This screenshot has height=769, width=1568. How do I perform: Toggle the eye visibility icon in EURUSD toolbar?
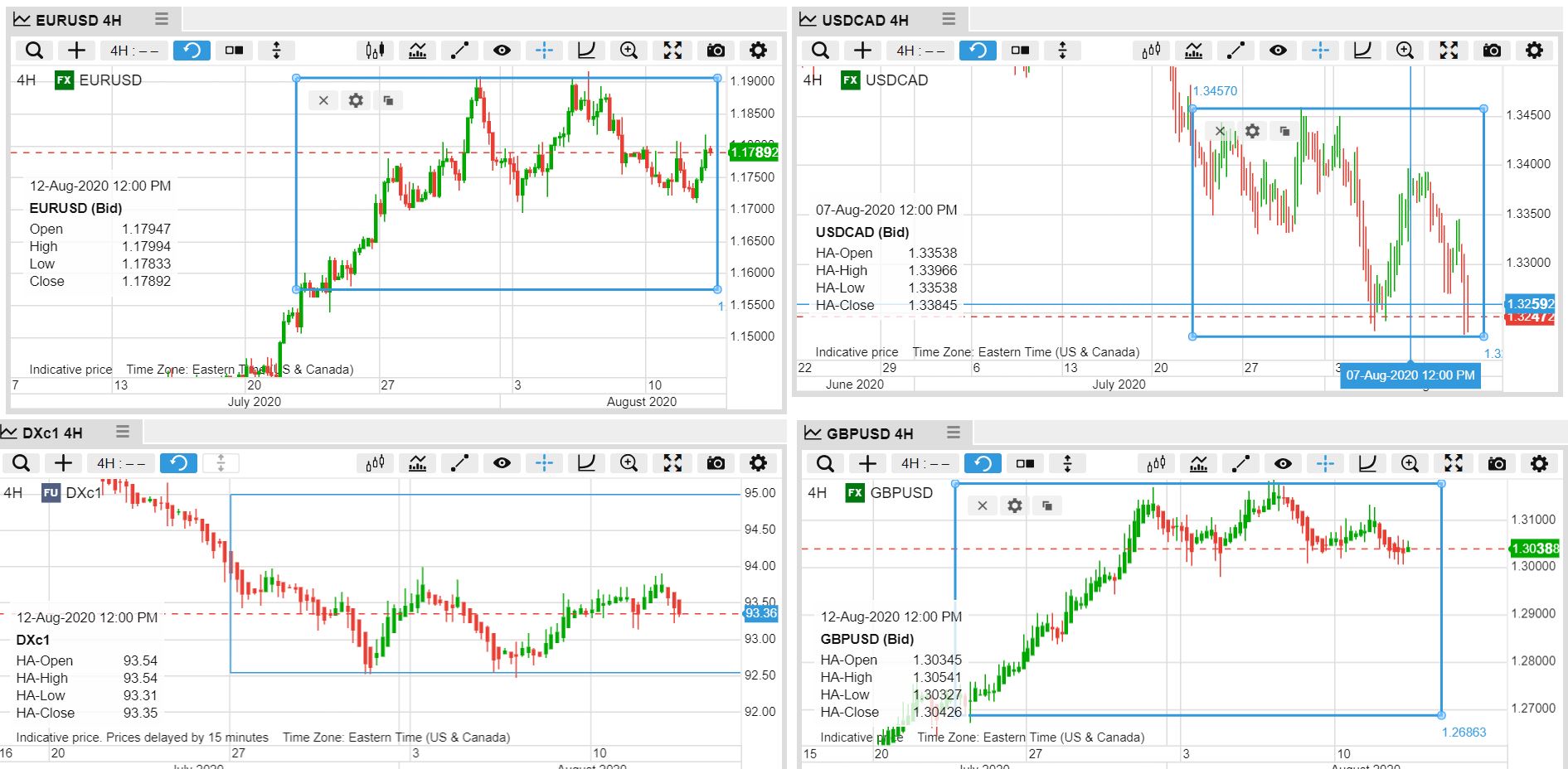click(502, 51)
